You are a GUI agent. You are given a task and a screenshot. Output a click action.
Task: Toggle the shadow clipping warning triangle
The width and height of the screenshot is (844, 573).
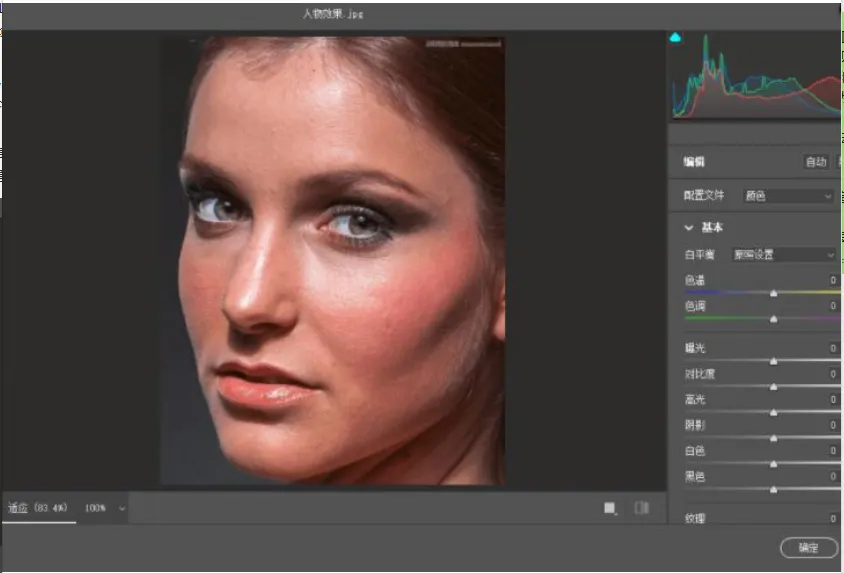[675, 37]
